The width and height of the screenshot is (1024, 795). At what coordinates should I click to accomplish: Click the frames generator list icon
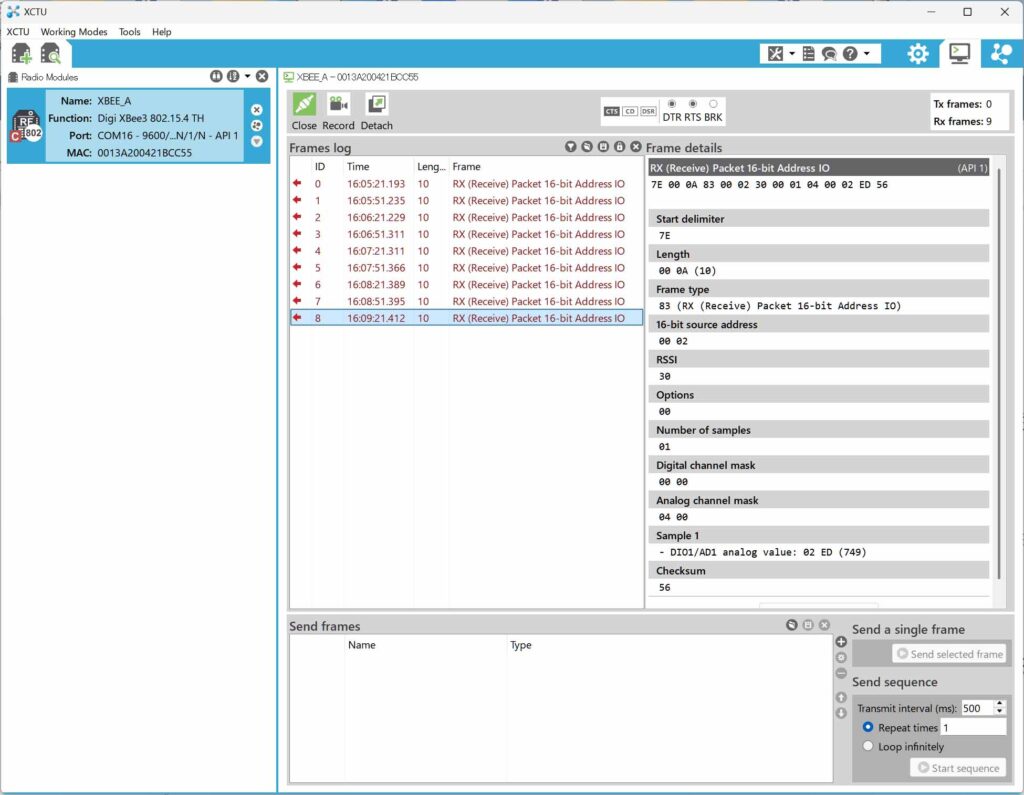click(808, 54)
